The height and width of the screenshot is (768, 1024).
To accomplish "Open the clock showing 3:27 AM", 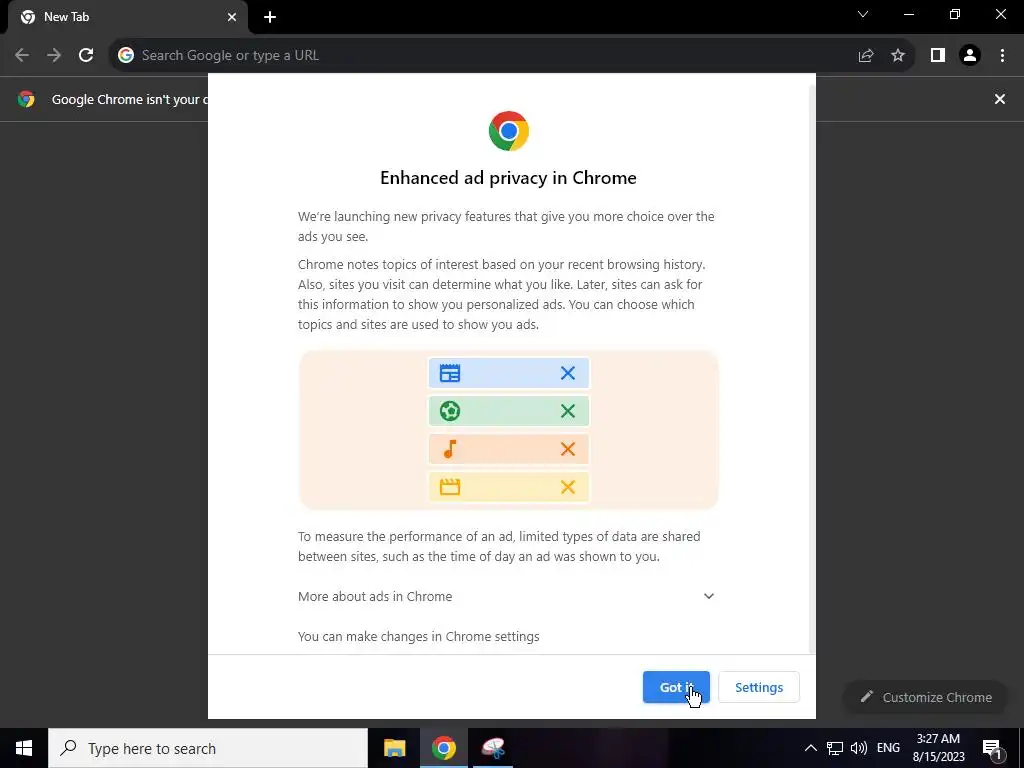I will pos(938,748).
